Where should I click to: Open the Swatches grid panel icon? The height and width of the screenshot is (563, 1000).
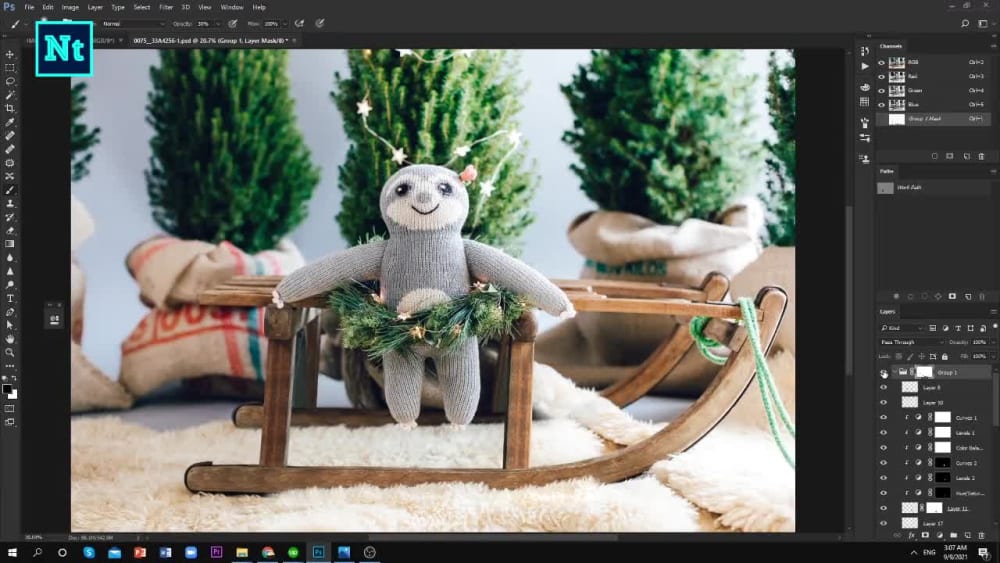865,101
